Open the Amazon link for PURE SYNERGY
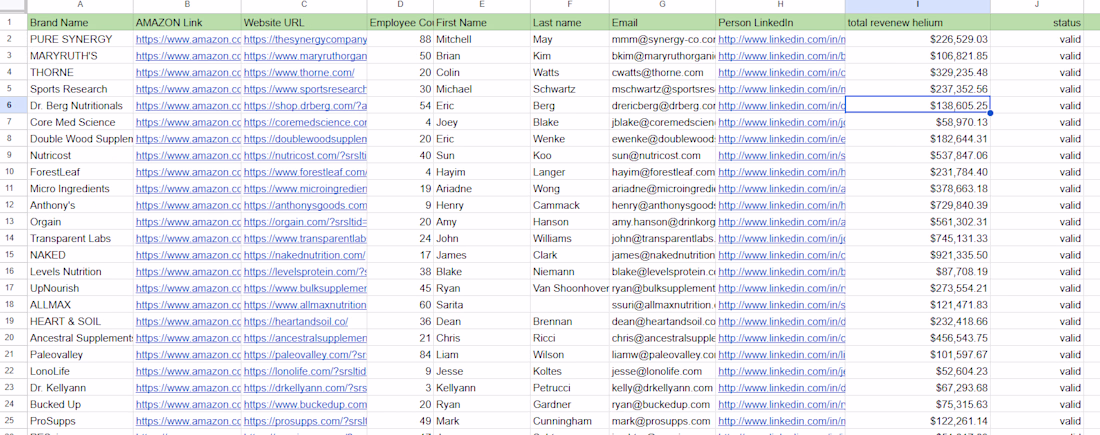Viewport: 1100px width, 435px height. point(188,39)
